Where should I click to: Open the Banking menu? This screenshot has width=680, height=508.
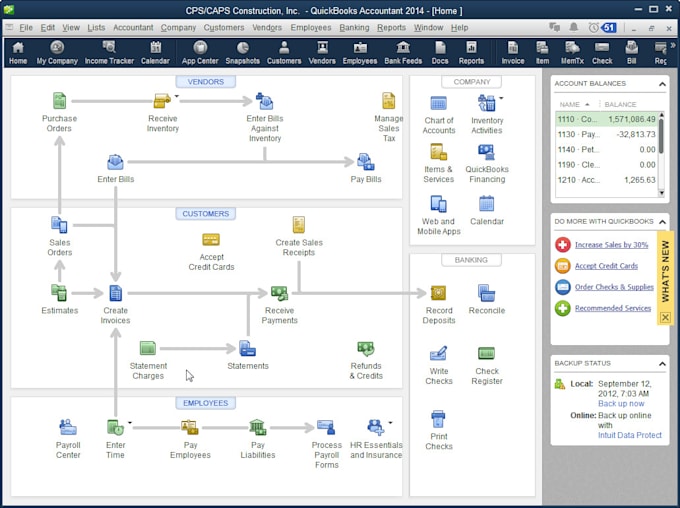click(354, 28)
